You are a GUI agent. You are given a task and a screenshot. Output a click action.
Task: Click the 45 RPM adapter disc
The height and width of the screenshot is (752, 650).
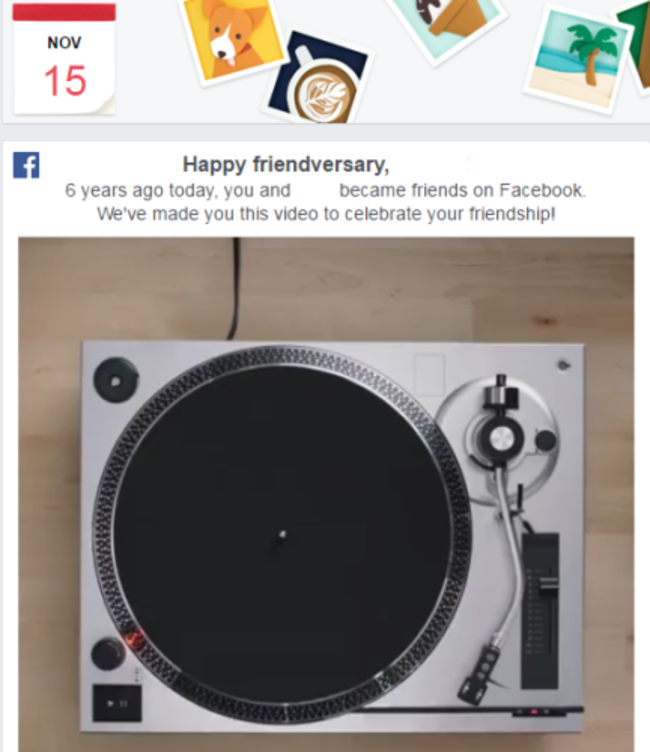pyautogui.click(x=116, y=381)
